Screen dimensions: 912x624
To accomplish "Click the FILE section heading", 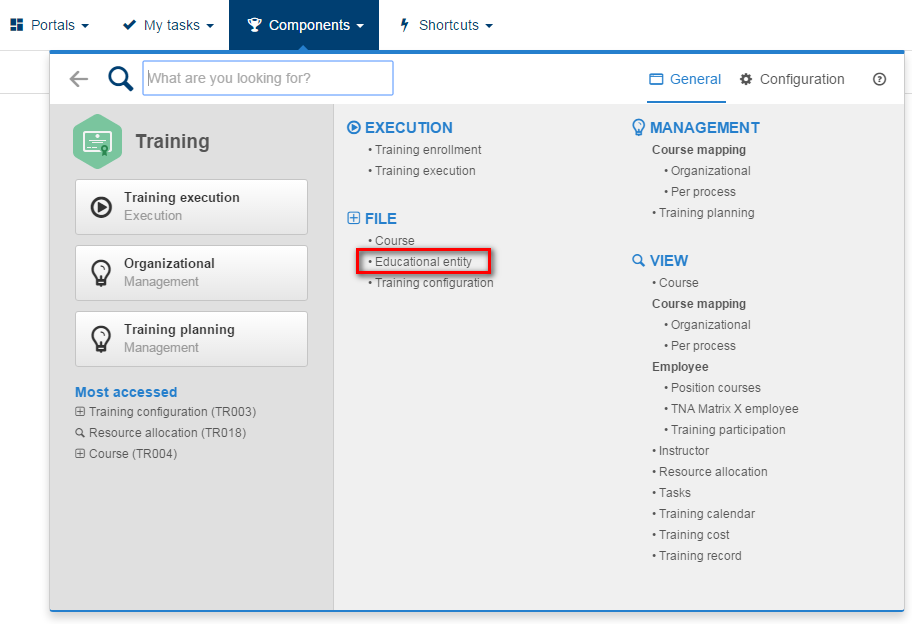I will pyautogui.click(x=380, y=218).
